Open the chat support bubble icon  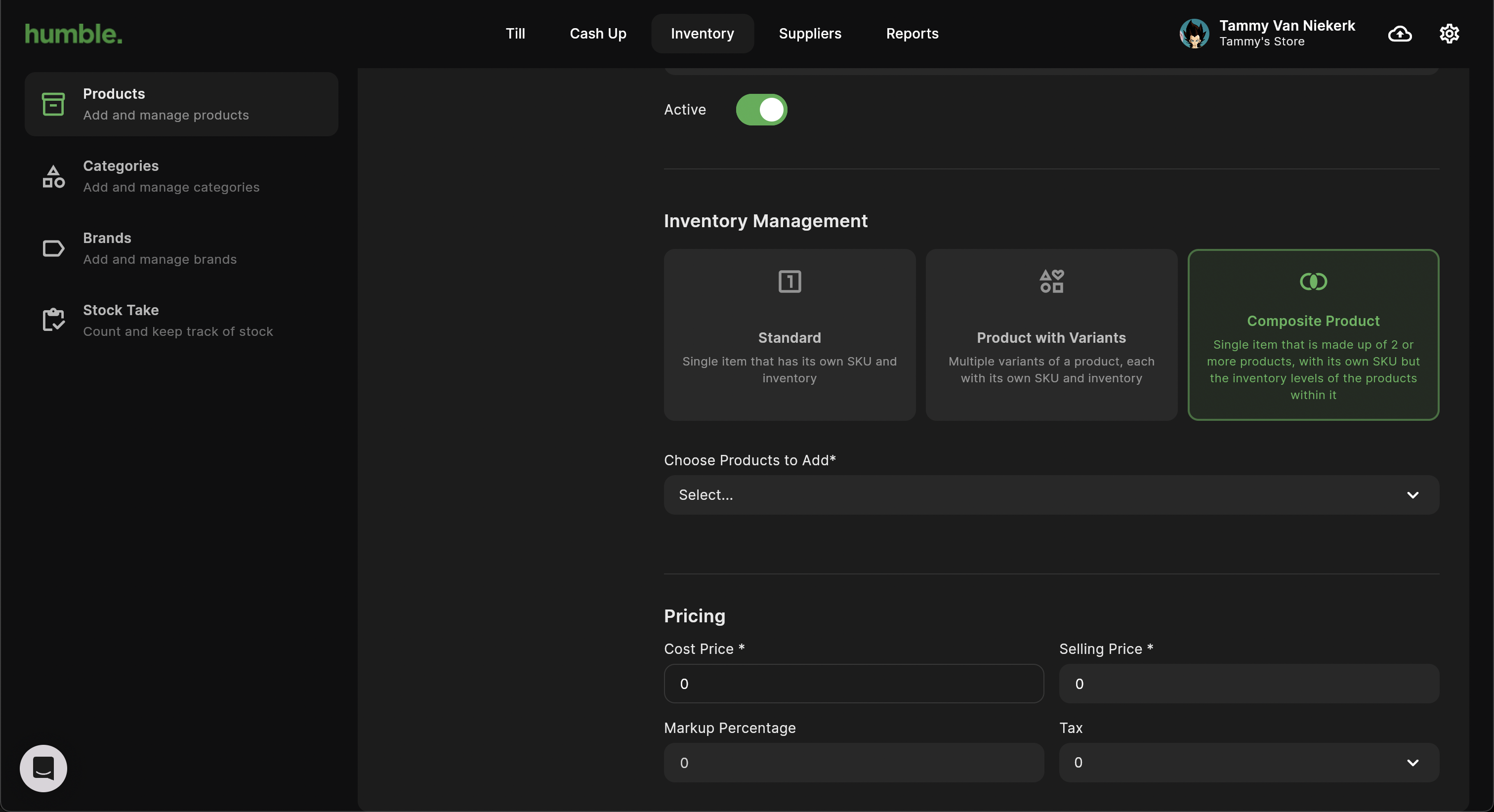tap(43, 768)
